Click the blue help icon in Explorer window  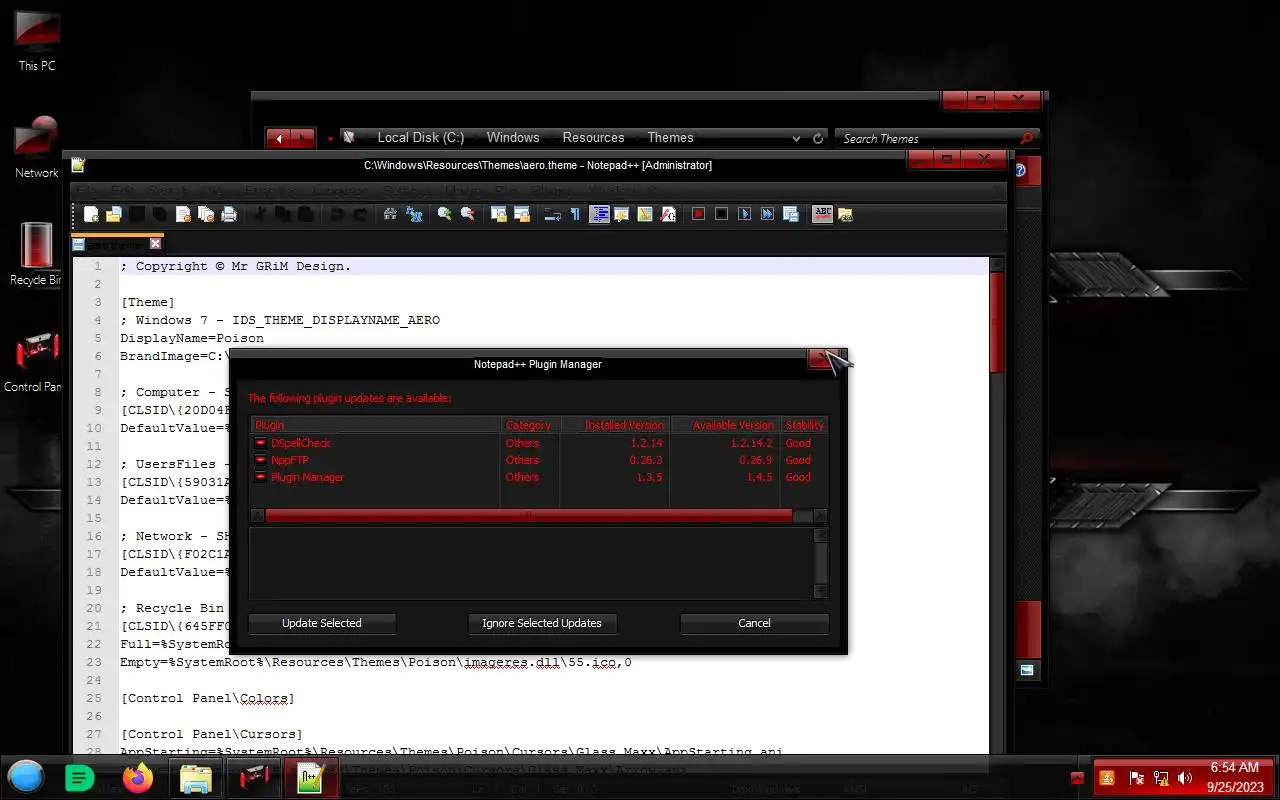[x=1020, y=171]
